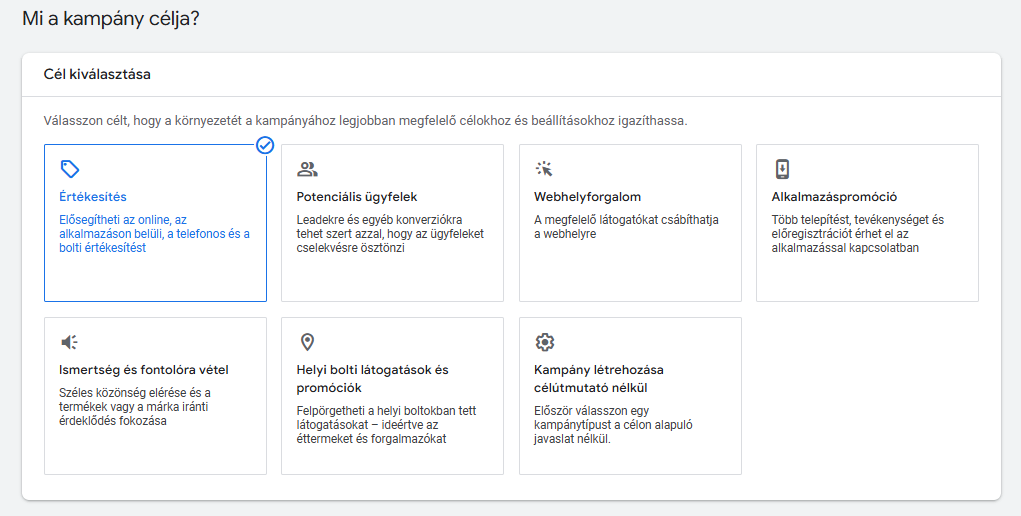The width and height of the screenshot is (1021, 516).
Task: Click the Alkalmazáspromóció description text
Action: point(858,234)
